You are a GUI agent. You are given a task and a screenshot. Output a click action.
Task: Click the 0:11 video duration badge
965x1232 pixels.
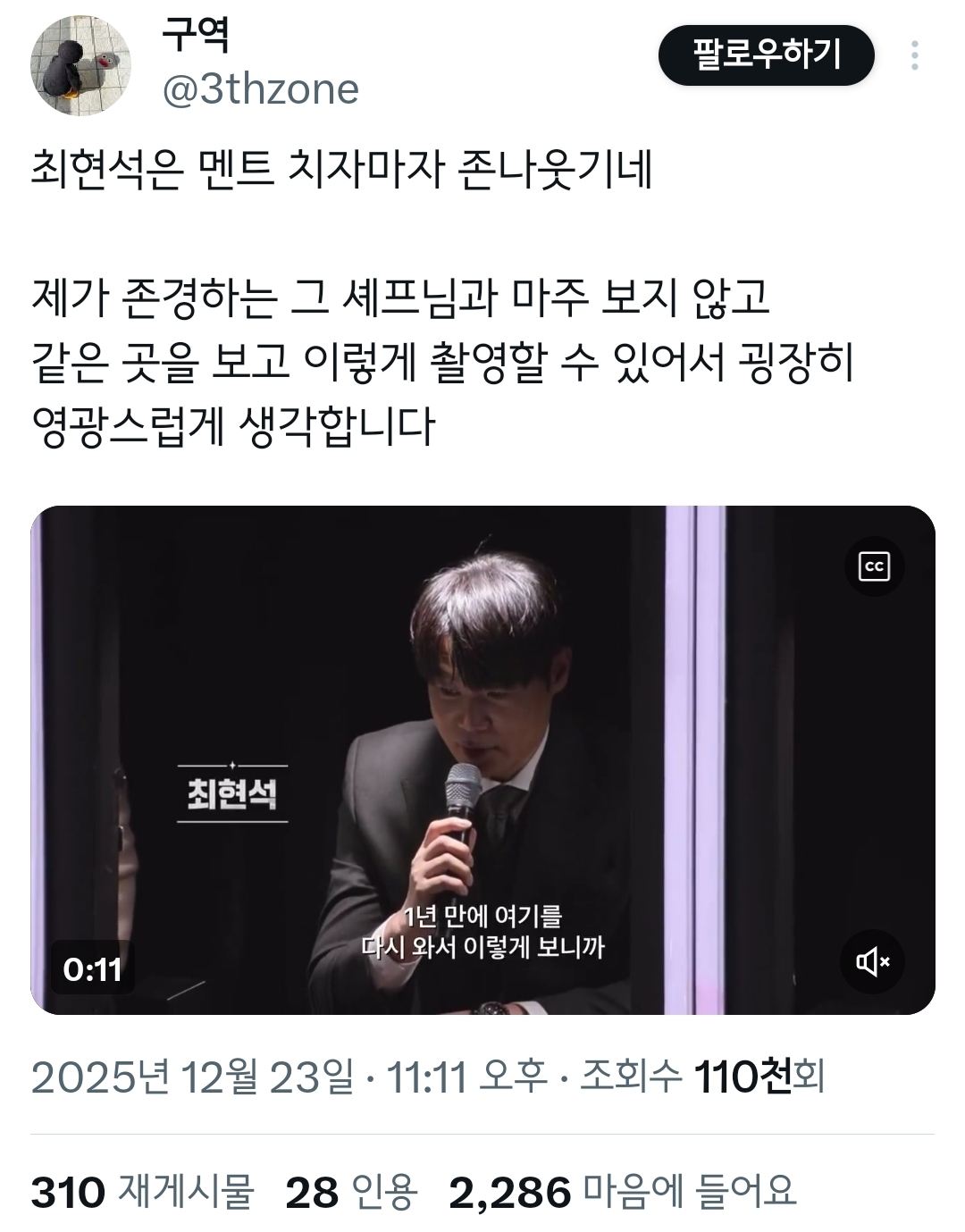click(92, 969)
